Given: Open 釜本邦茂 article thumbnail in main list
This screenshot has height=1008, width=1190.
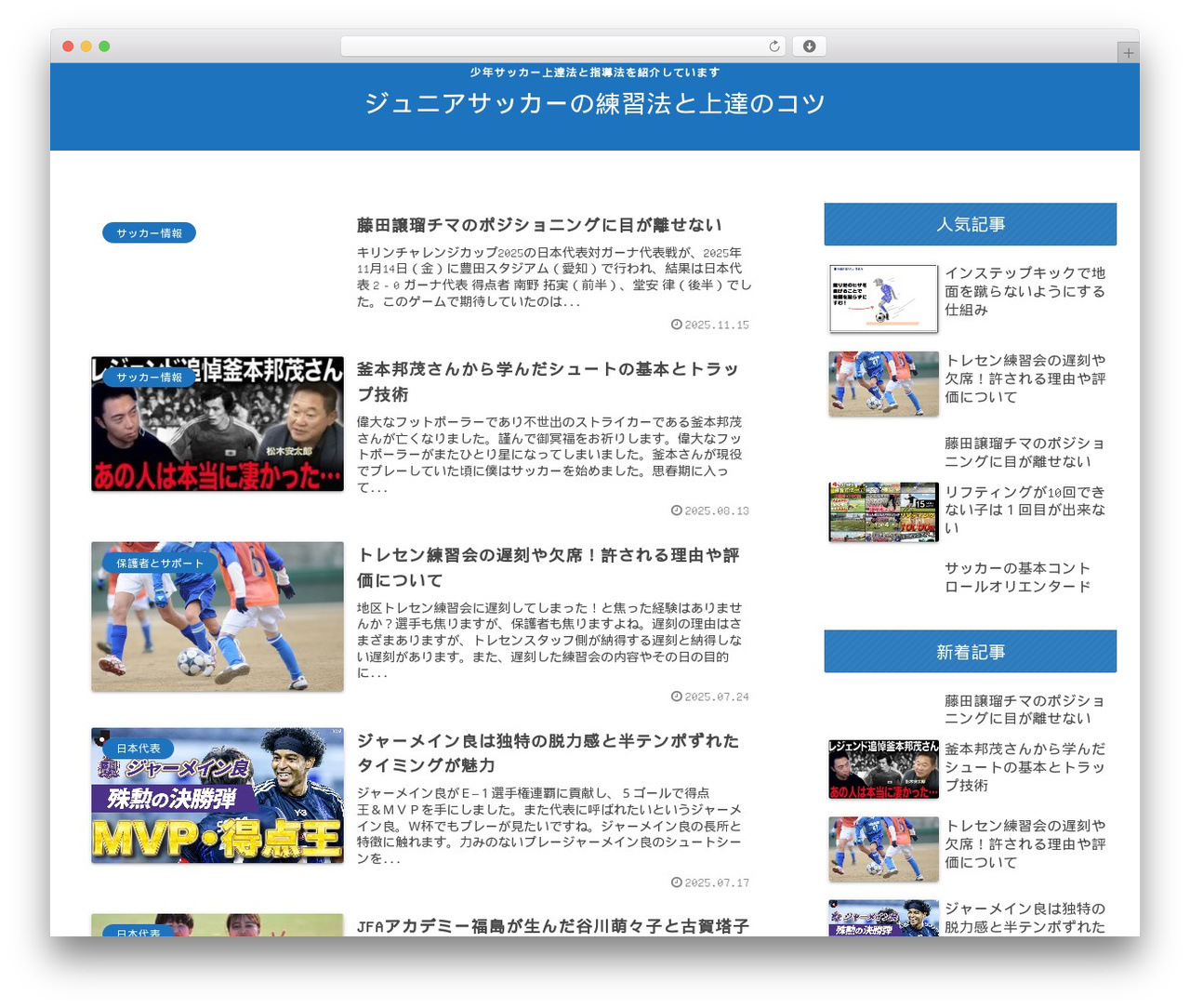Looking at the screenshot, I should pyautogui.click(x=218, y=424).
